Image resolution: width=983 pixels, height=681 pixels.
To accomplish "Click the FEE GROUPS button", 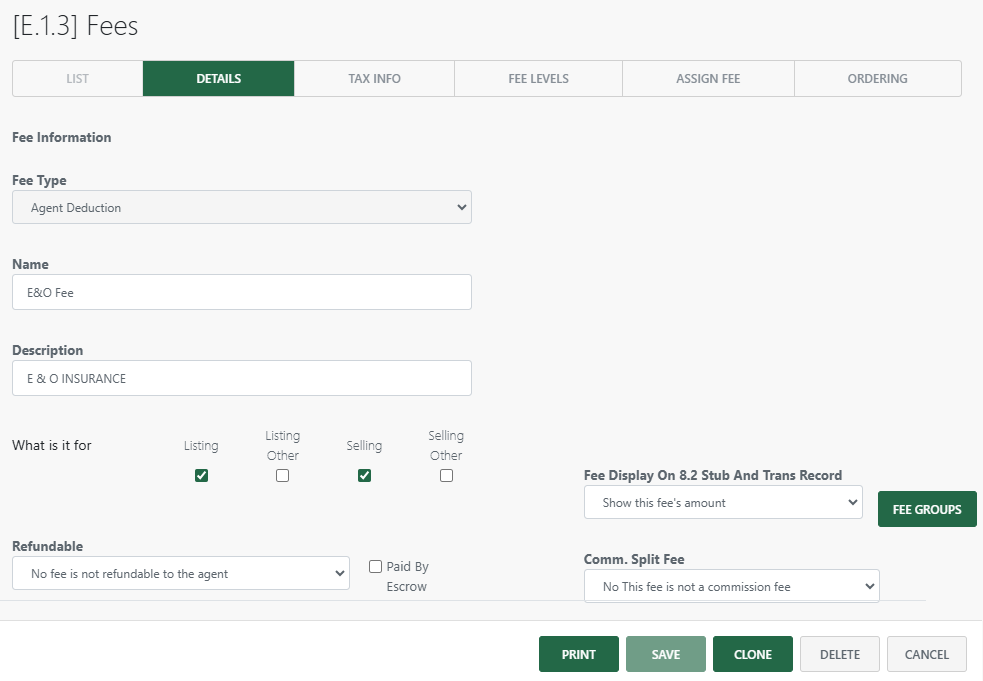I will pos(927,508).
